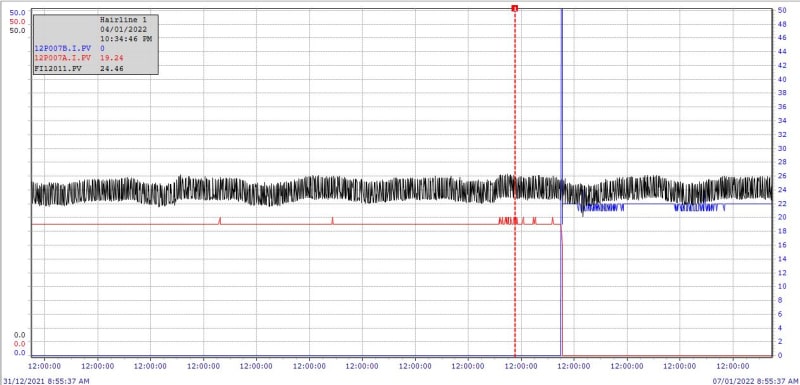Click the 10:34:46 PM hairline time

pyautogui.click(x=126, y=38)
